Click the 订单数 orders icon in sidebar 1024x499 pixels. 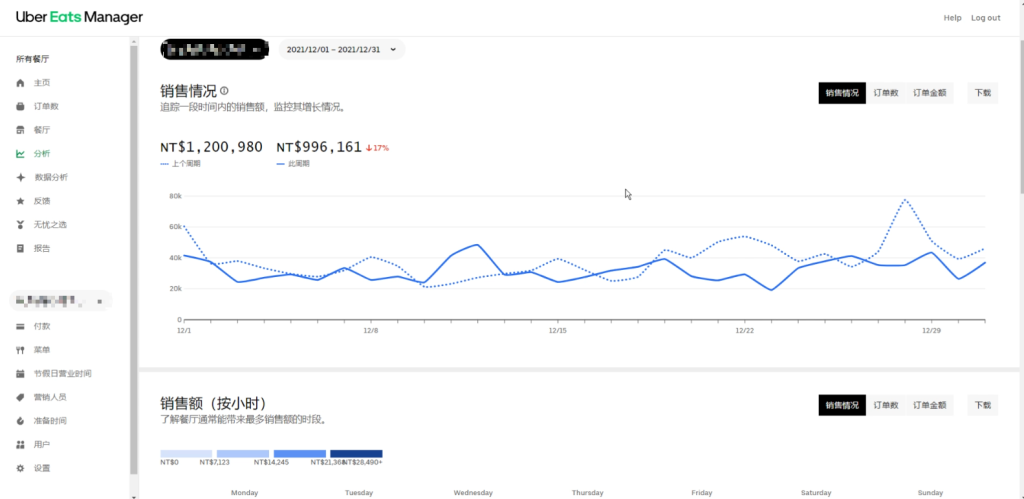pyautogui.click(x=20, y=106)
